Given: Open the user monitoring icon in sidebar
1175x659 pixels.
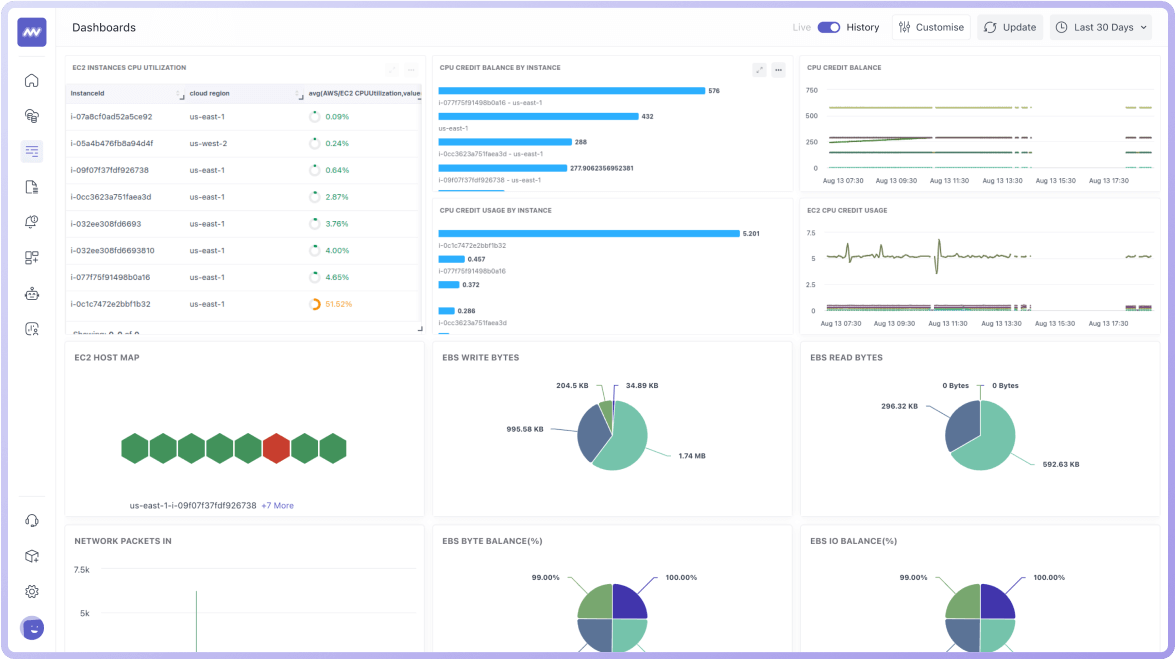Looking at the screenshot, I should point(31,328).
